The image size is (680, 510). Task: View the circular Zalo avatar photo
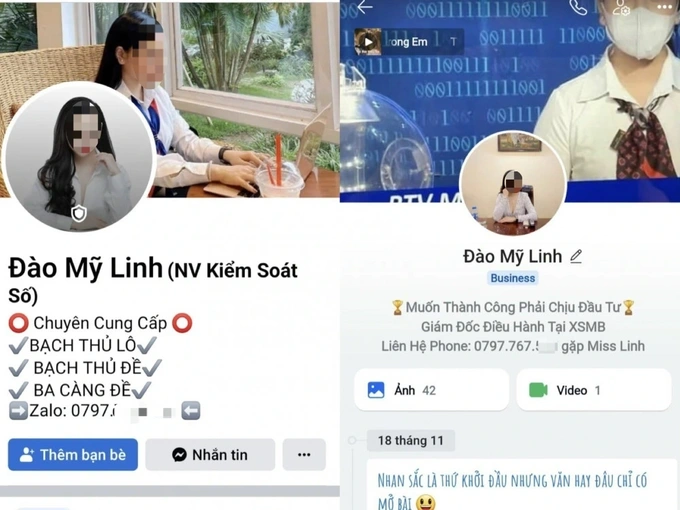[513, 183]
